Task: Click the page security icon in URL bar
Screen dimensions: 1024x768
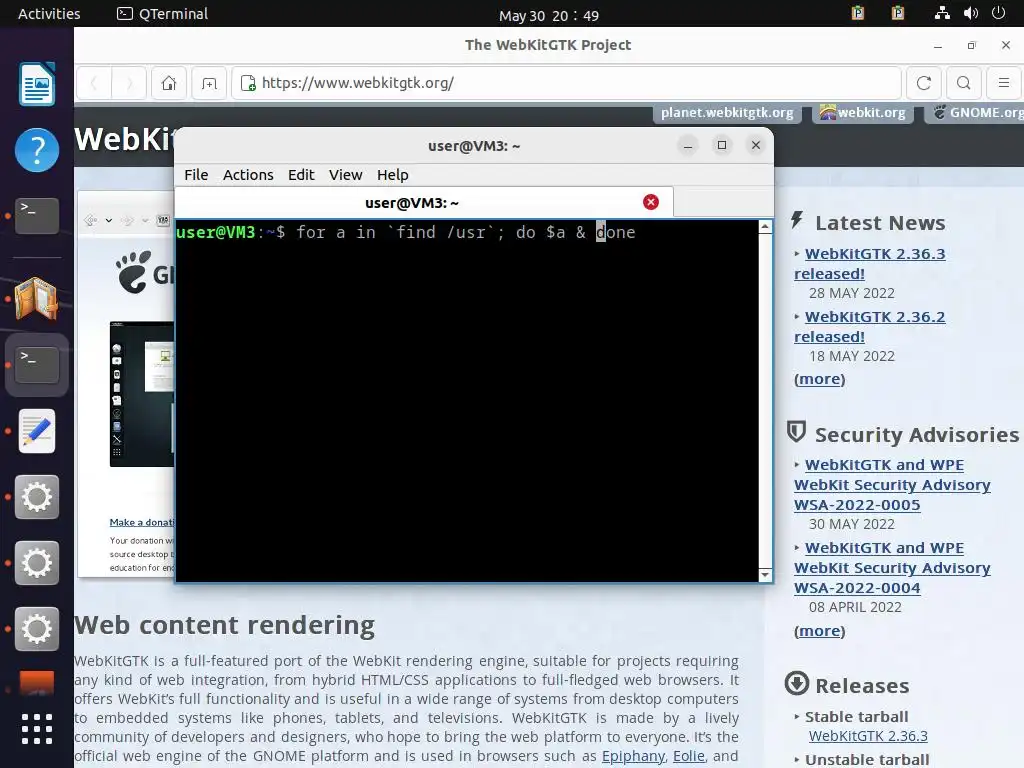Action: [x=248, y=83]
